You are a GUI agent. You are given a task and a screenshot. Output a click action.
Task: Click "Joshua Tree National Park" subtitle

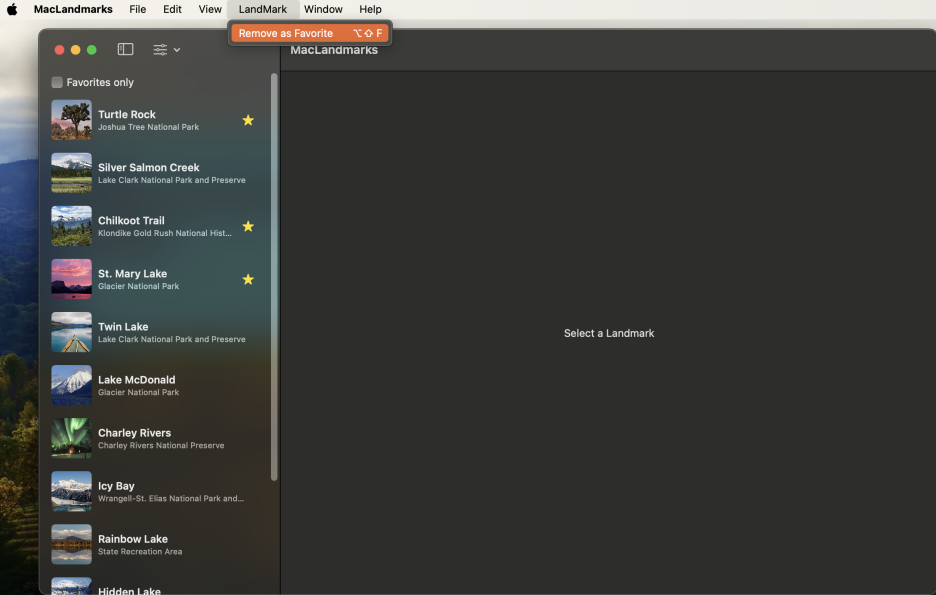[149, 127]
